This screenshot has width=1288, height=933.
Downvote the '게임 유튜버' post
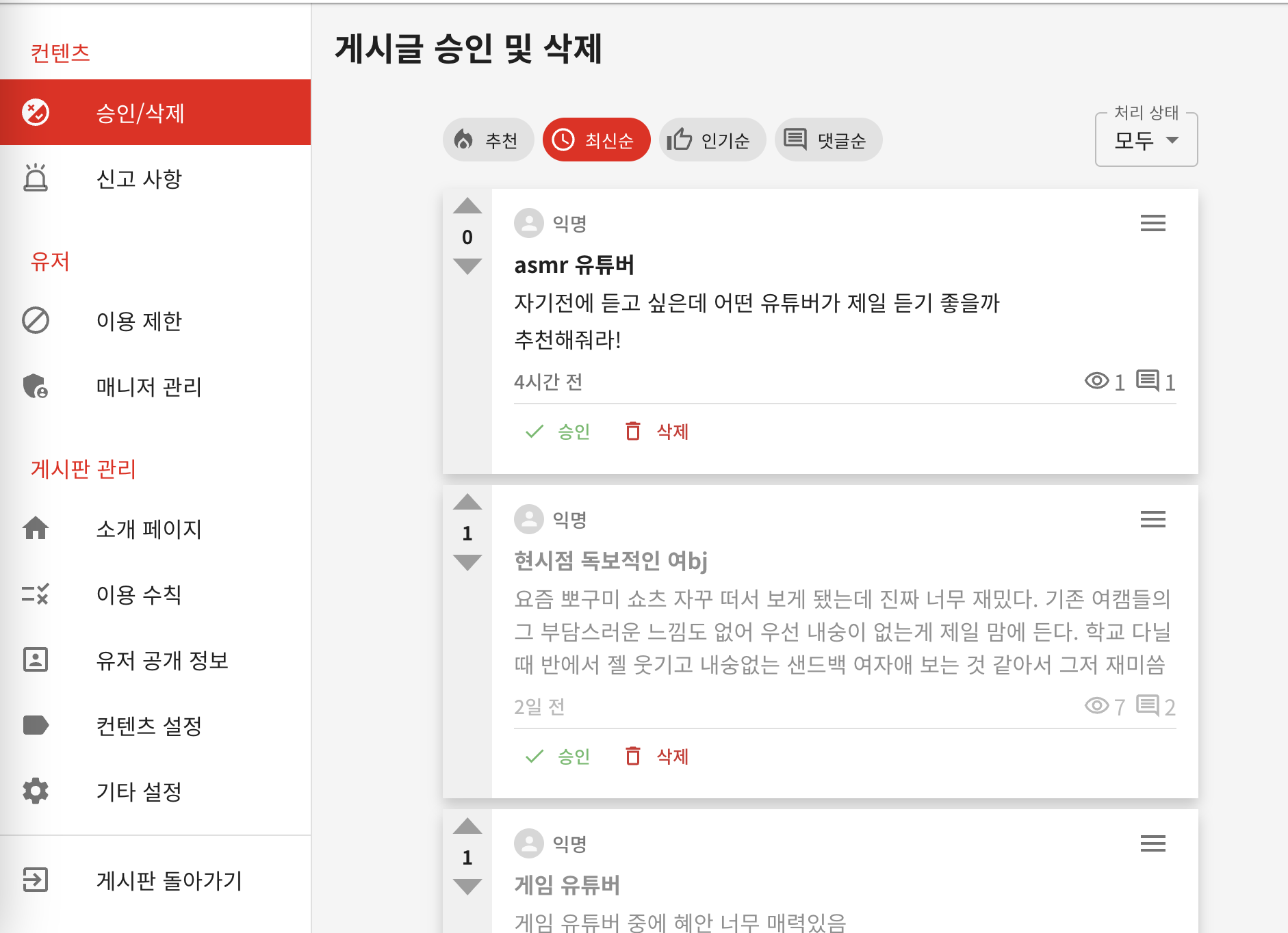(467, 886)
